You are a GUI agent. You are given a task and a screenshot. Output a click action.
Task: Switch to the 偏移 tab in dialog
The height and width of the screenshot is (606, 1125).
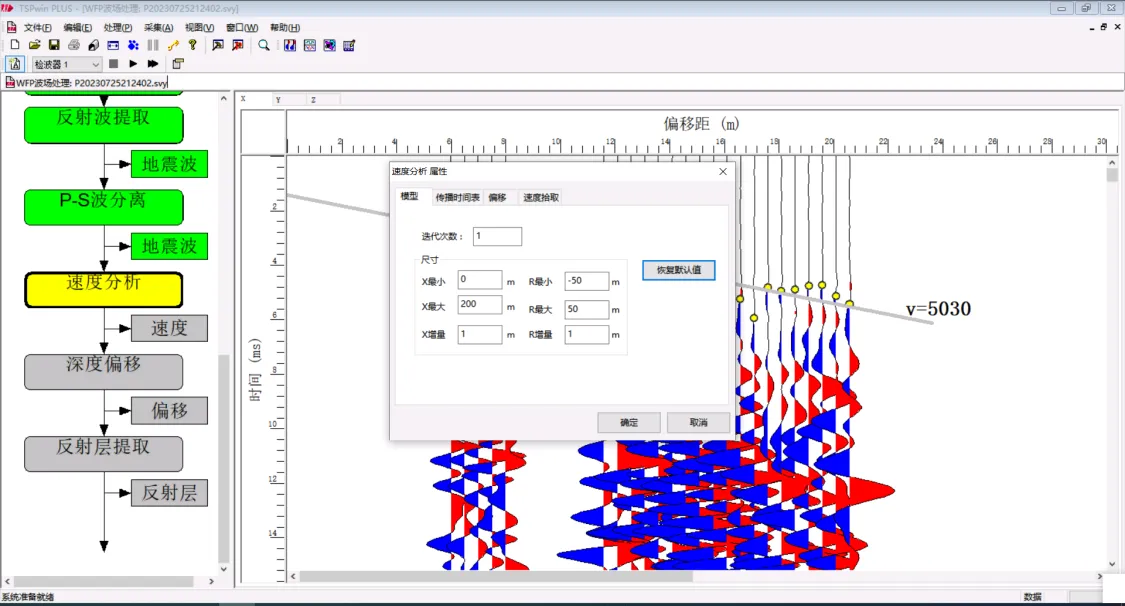pyautogui.click(x=497, y=197)
